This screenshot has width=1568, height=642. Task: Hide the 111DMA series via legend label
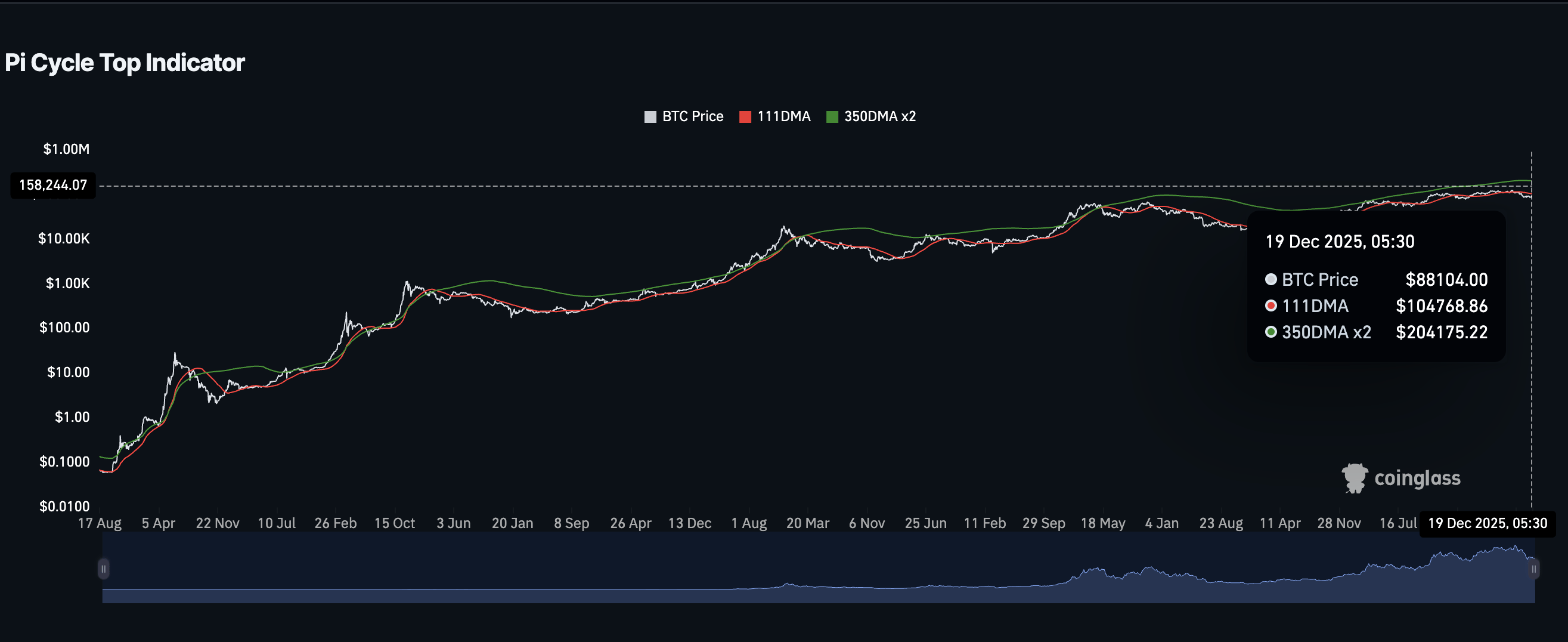point(783,116)
